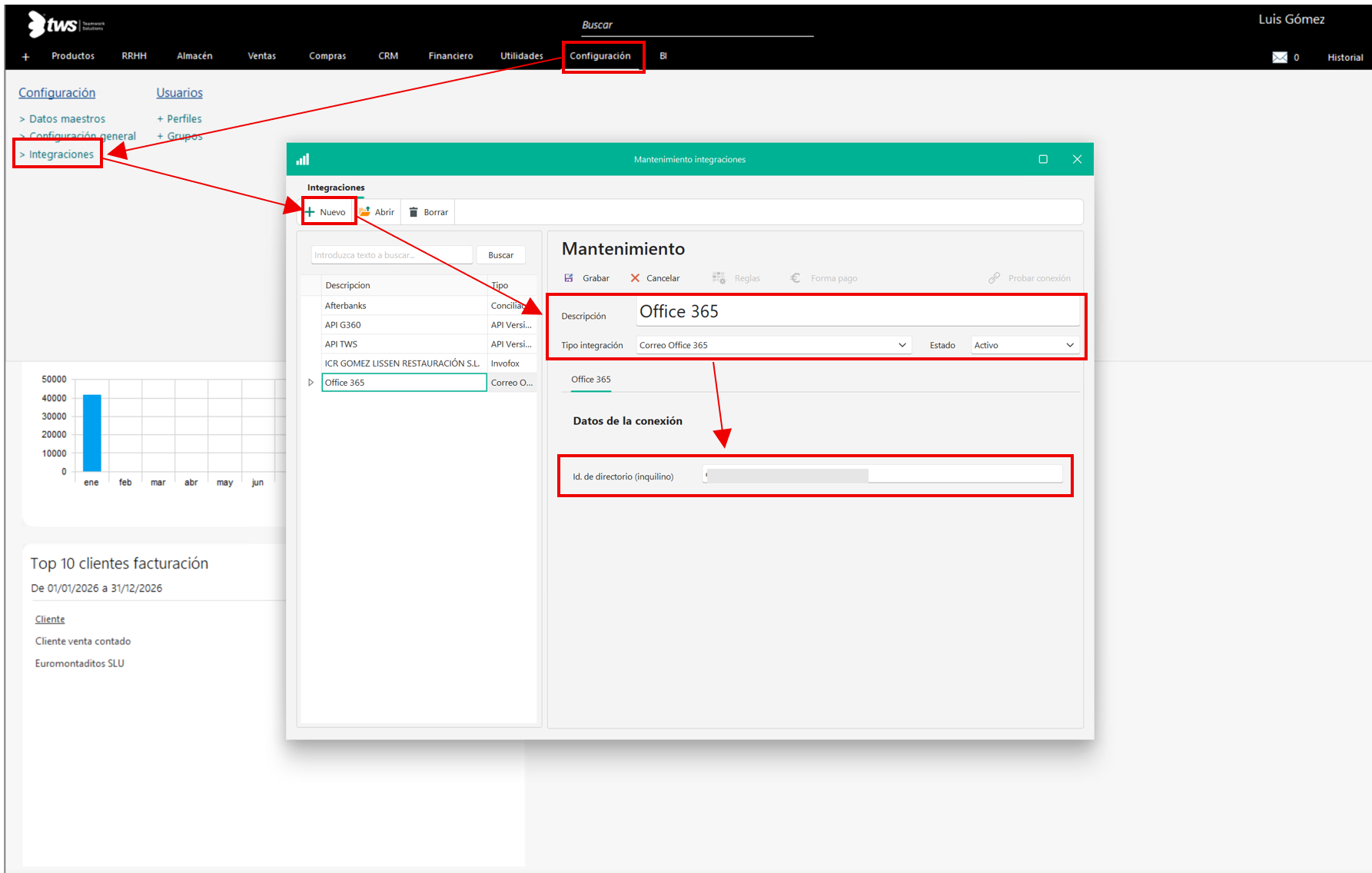Click the Abrir folder icon
Image resolution: width=1372 pixels, height=873 pixels.
365,212
